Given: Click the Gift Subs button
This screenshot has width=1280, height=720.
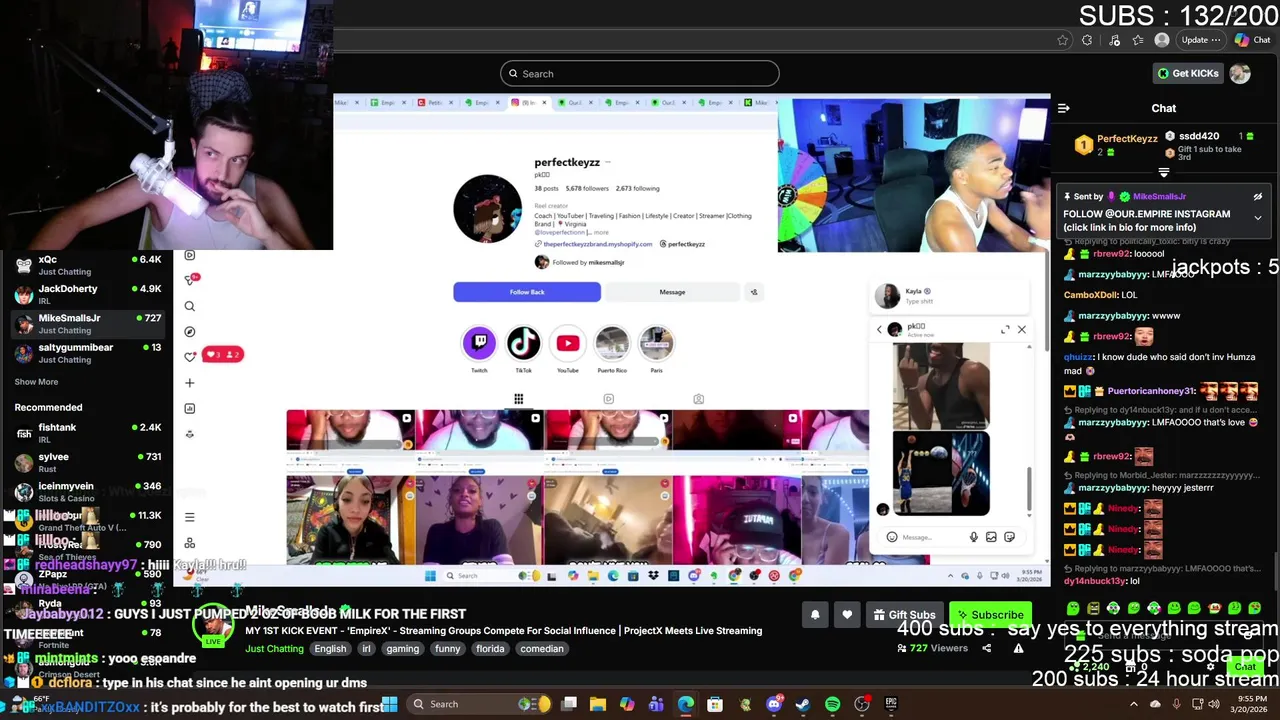Looking at the screenshot, I should tap(904, 615).
